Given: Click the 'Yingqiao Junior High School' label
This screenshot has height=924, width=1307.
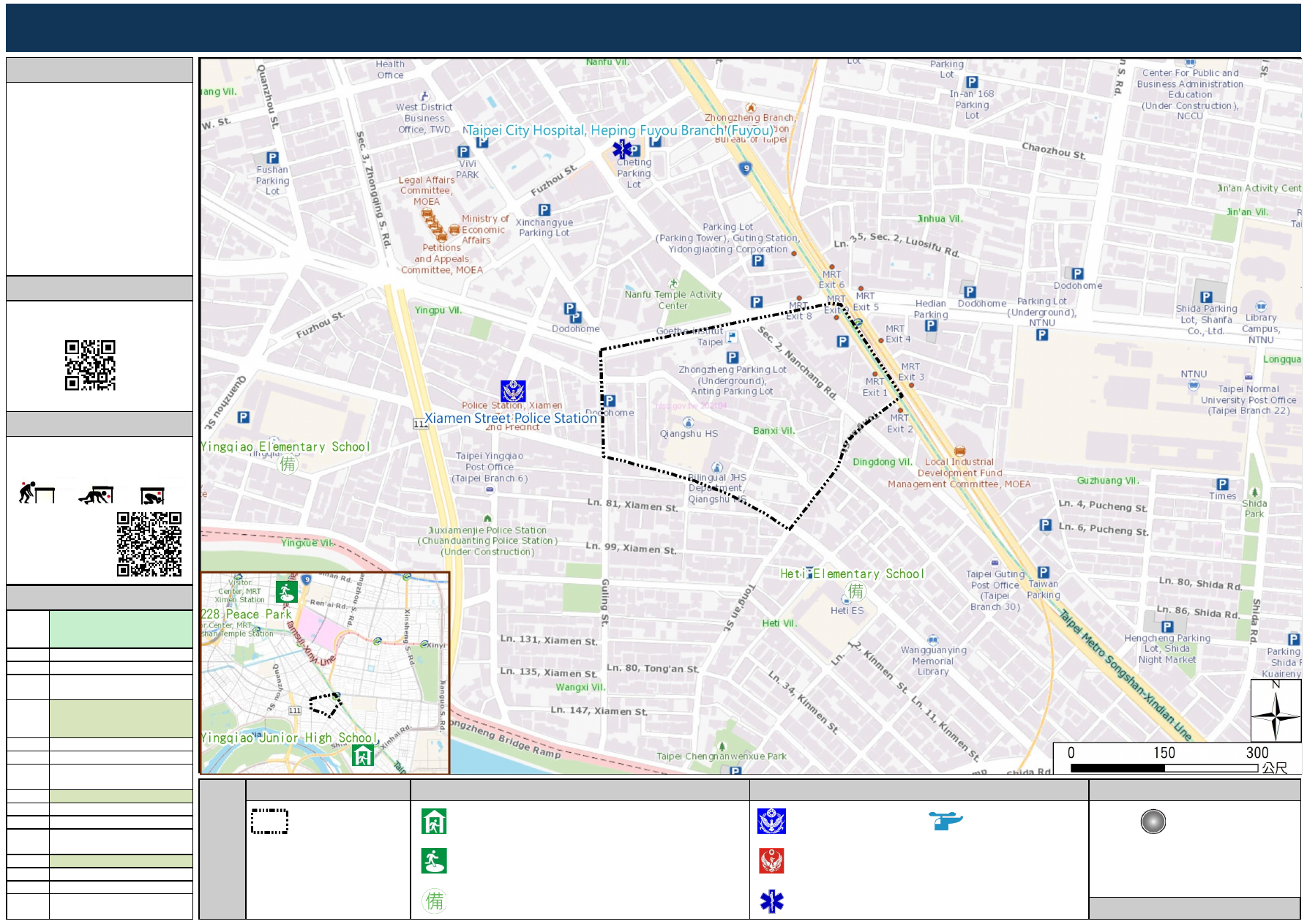Looking at the screenshot, I should pyautogui.click(x=289, y=737).
